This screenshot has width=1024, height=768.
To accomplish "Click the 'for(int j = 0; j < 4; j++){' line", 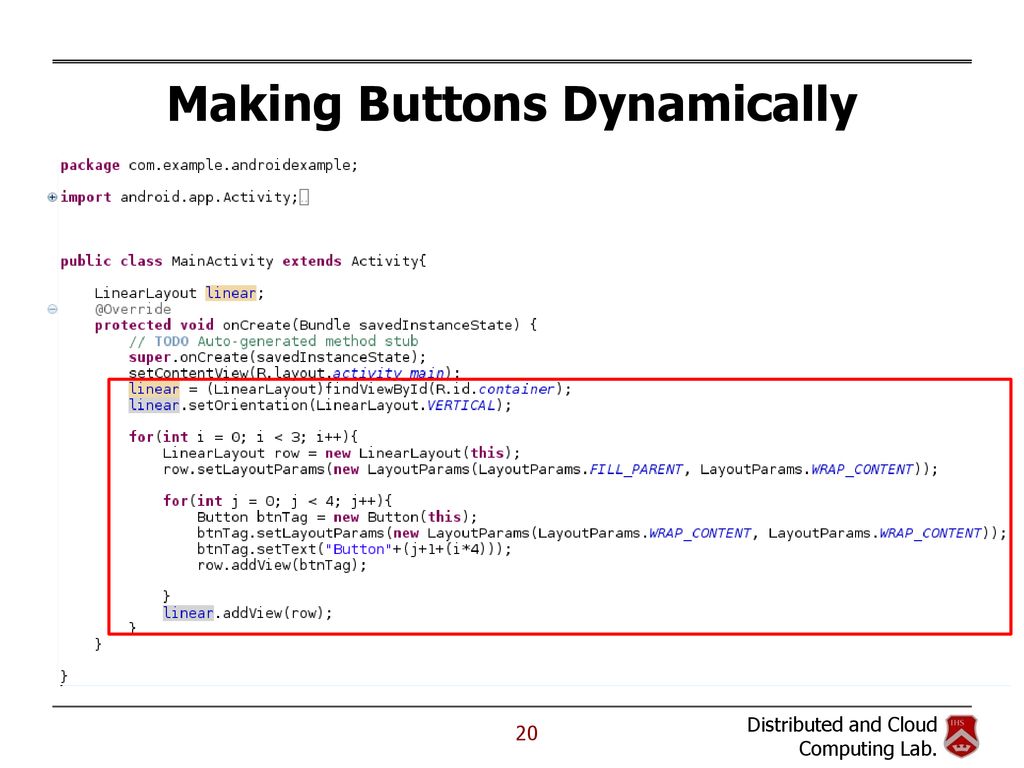I will pos(278,501).
